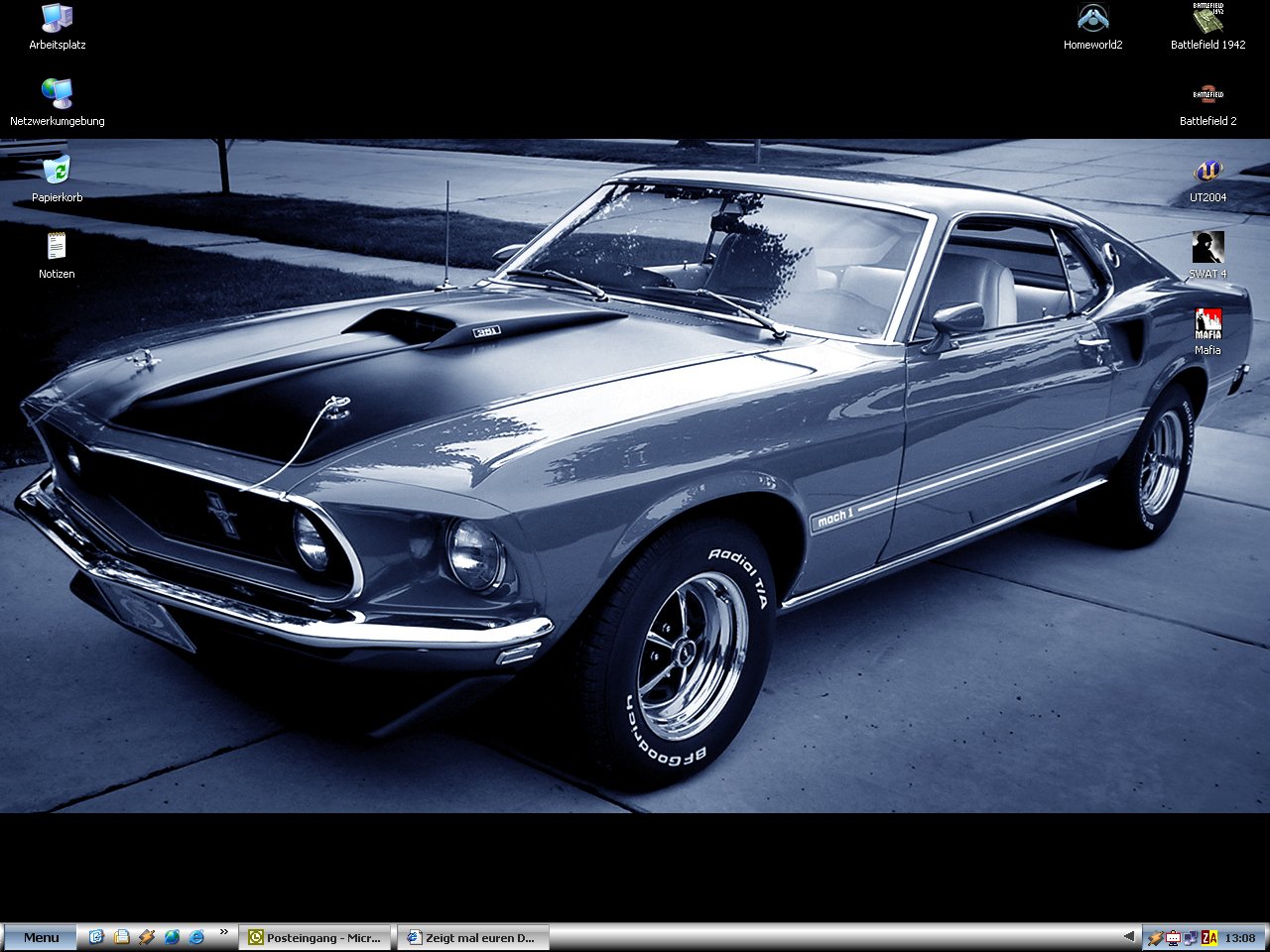The image size is (1270, 952).
Task: Open Netzwerkumgebung on the desktop
Action: coord(57,94)
